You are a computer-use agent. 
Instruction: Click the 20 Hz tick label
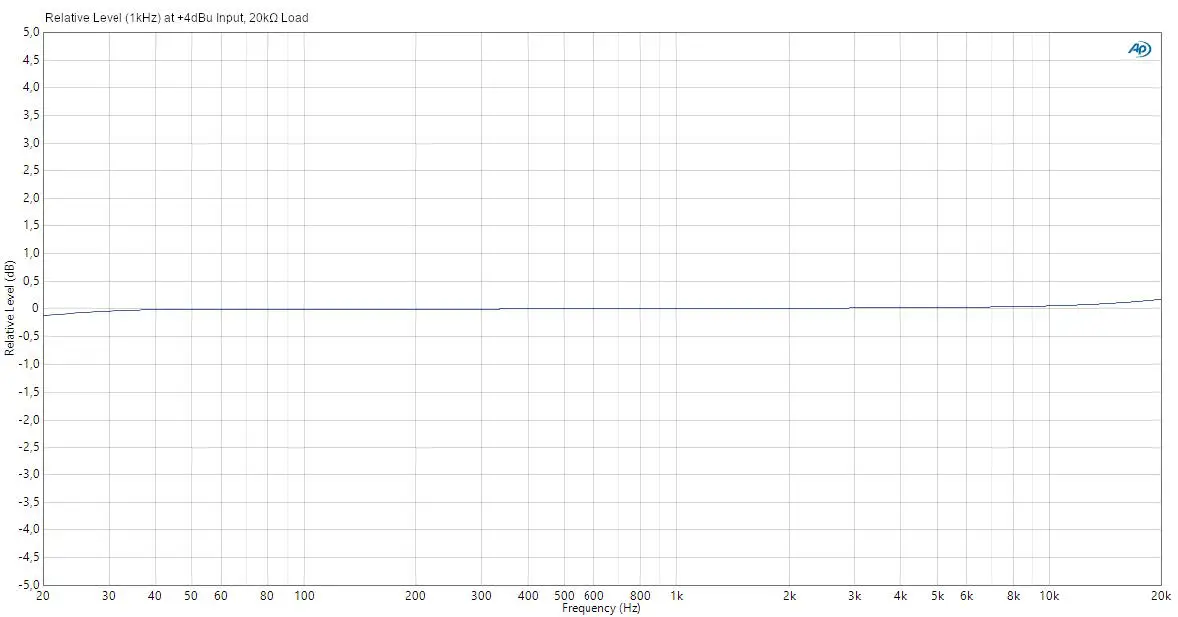(x=42, y=595)
